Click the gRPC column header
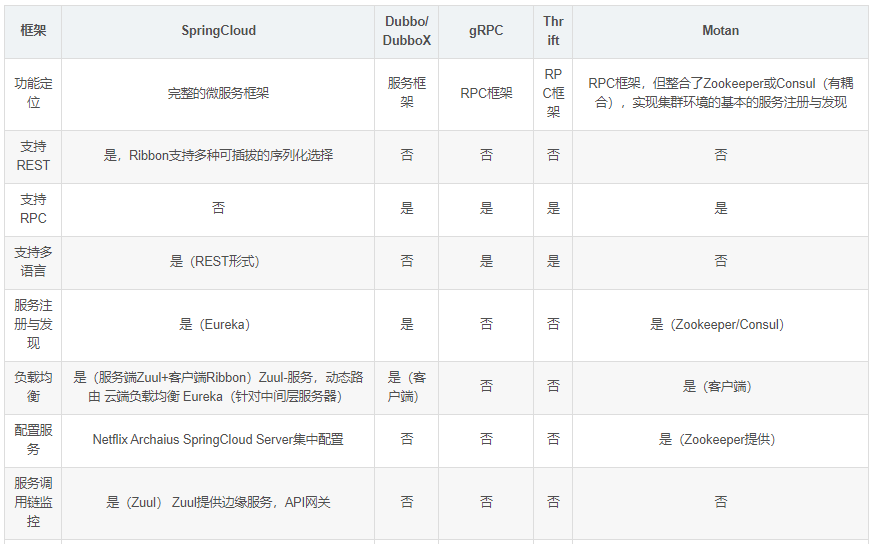The image size is (872, 544). 486,31
